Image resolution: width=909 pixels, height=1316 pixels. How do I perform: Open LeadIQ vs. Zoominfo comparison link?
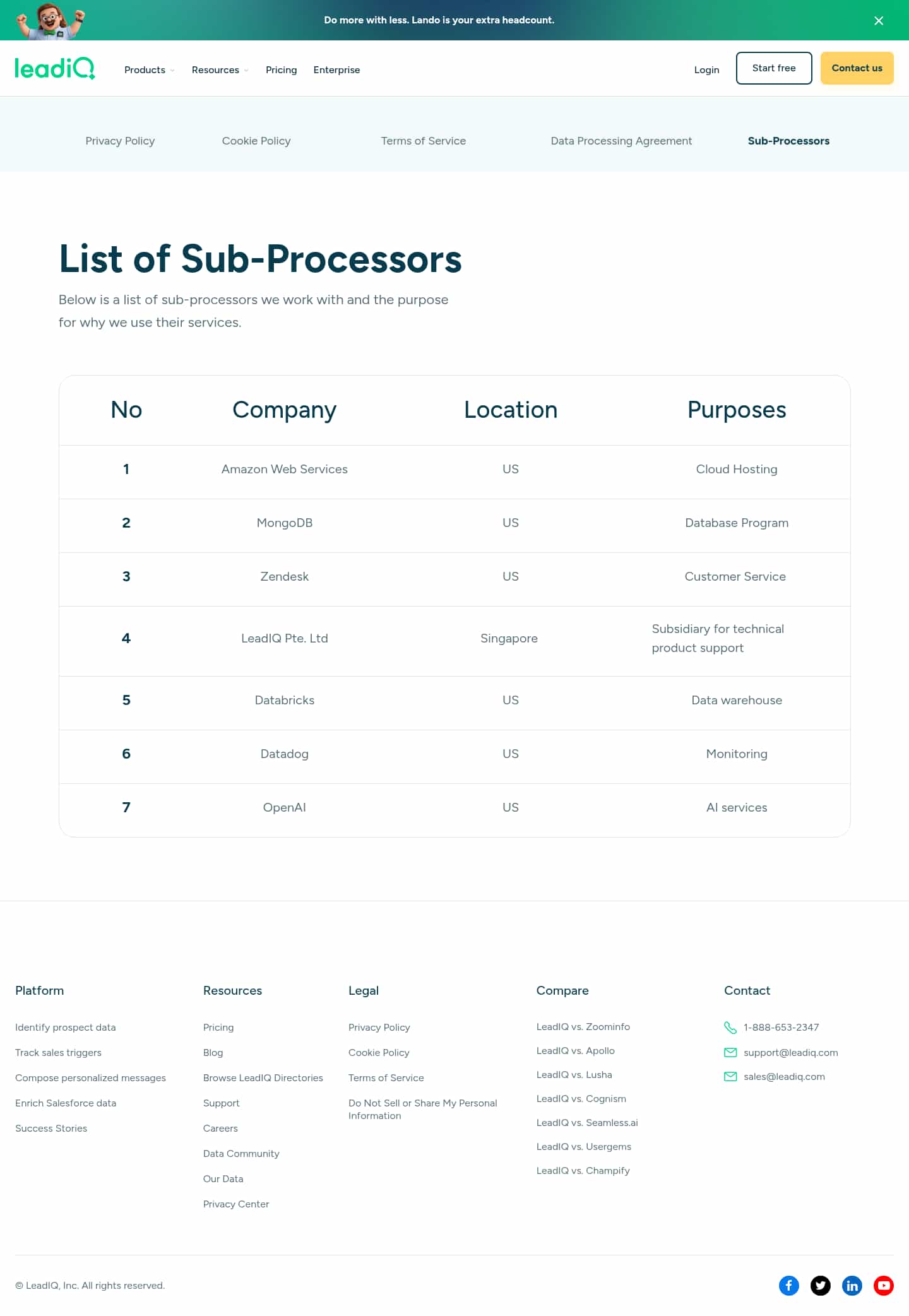click(583, 1027)
